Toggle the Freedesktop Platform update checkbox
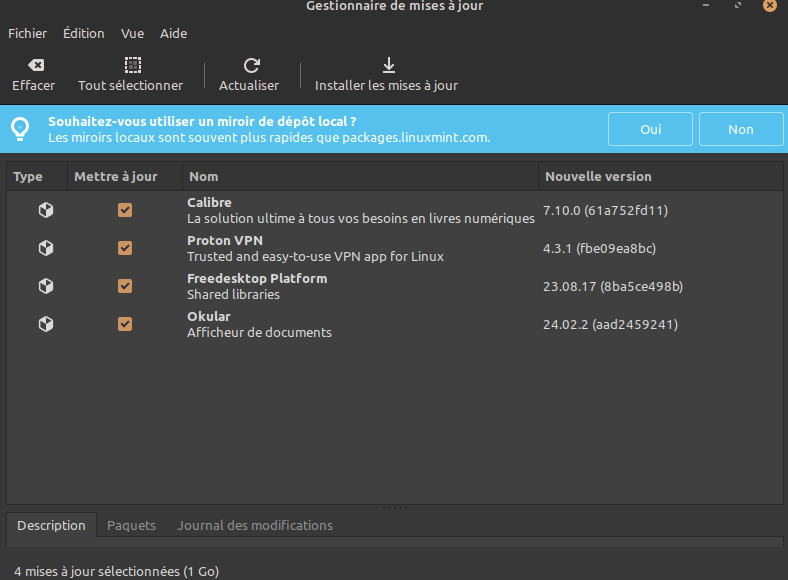788x580 pixels. 125,286
